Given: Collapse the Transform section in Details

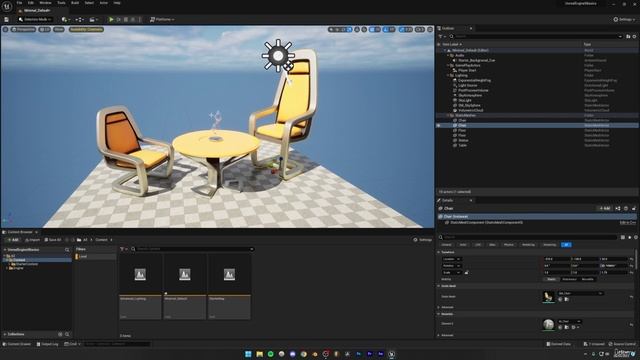Looking at the screenshot, I should [439, 252].
